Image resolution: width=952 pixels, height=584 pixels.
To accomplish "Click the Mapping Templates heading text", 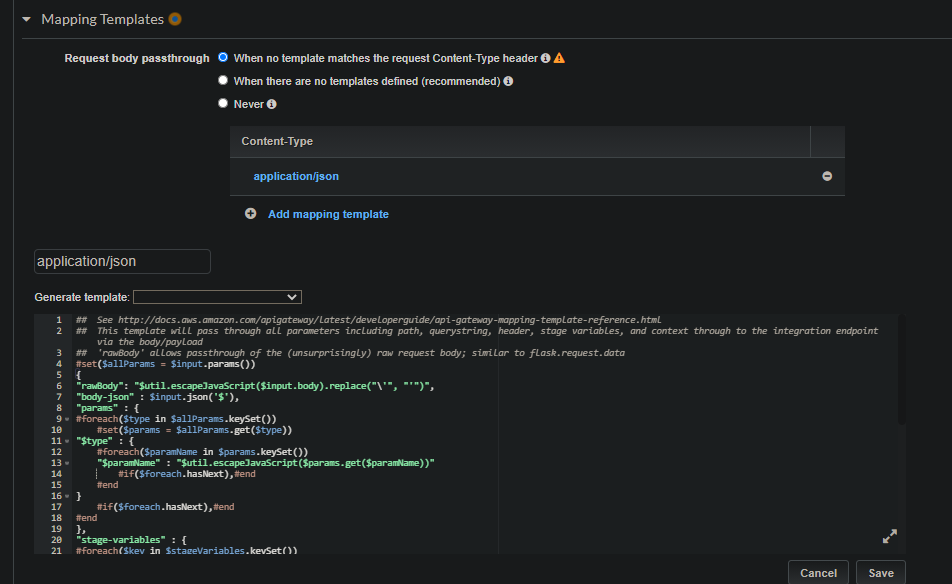I will tap(103, 19).
